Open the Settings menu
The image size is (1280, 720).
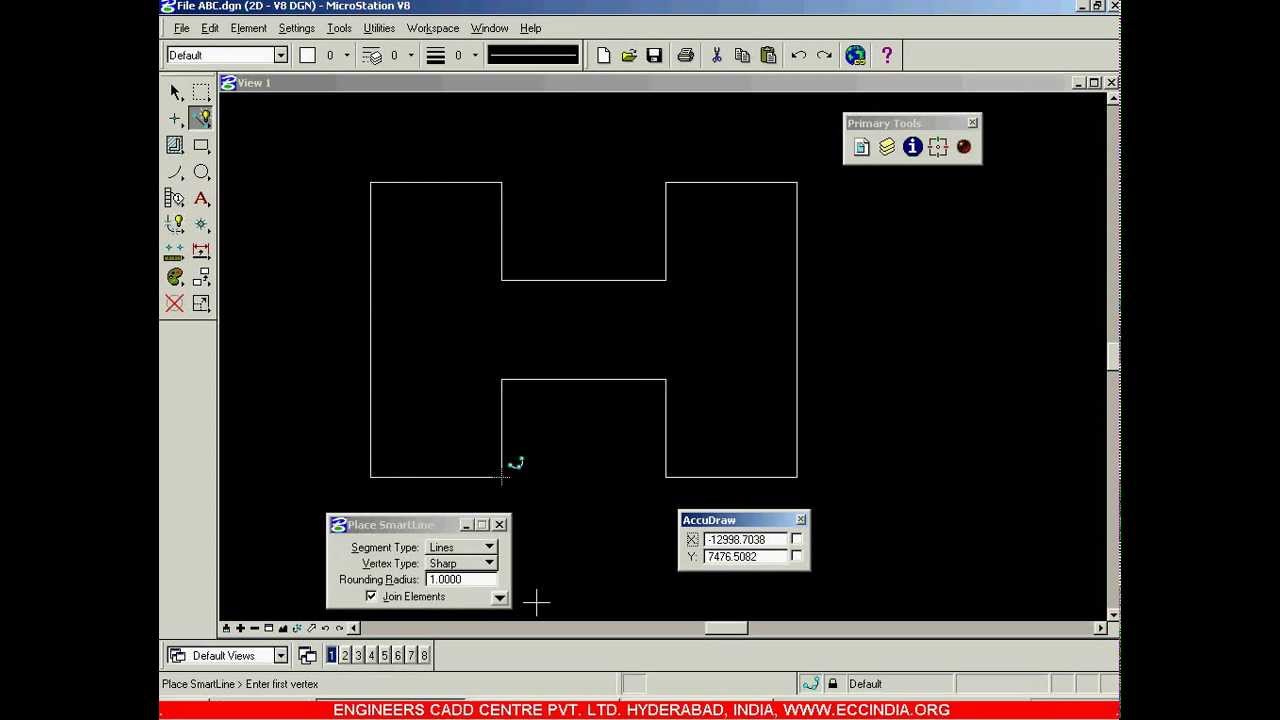(296, 28)
